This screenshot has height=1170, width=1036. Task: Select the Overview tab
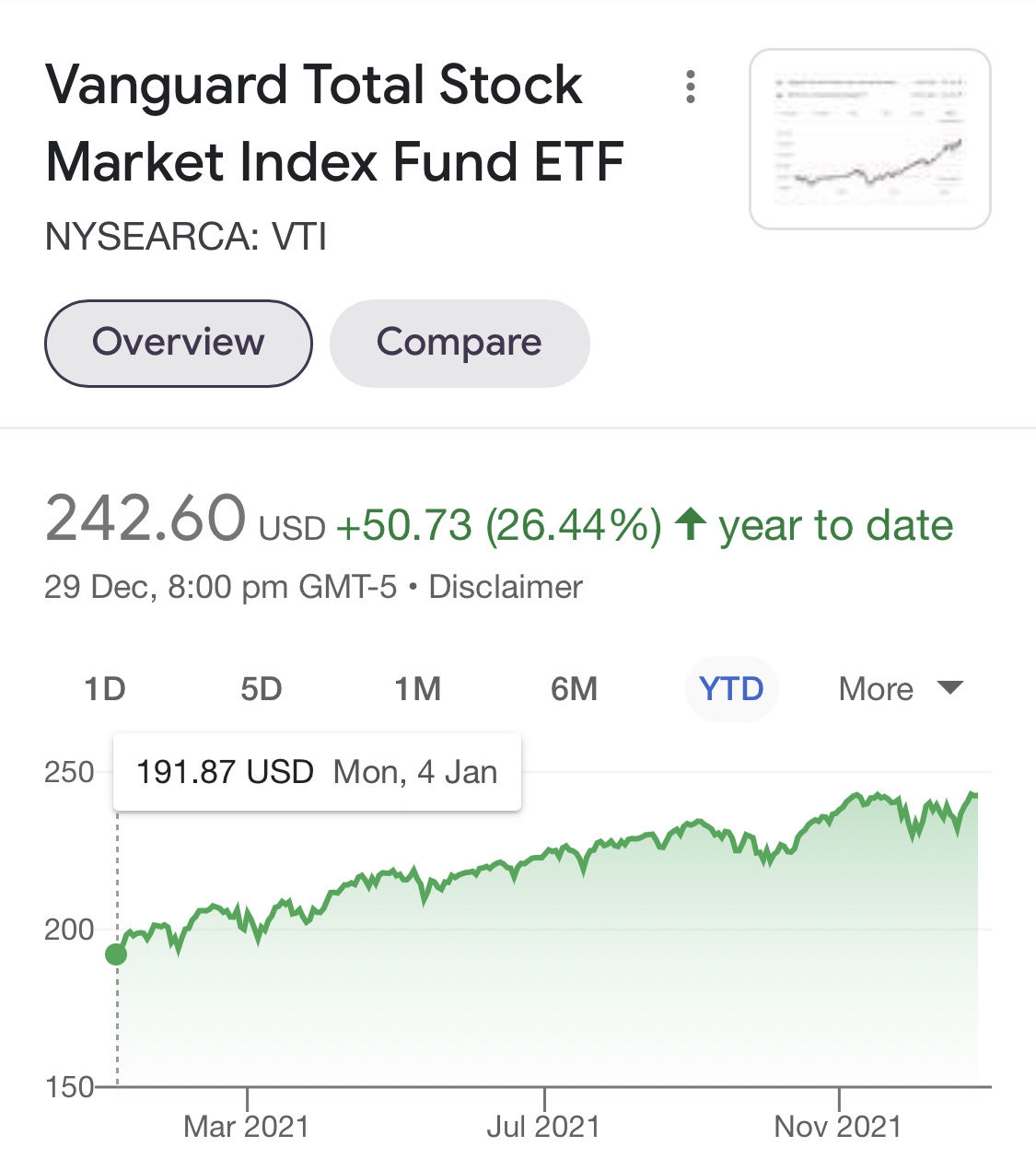(178, 343)
